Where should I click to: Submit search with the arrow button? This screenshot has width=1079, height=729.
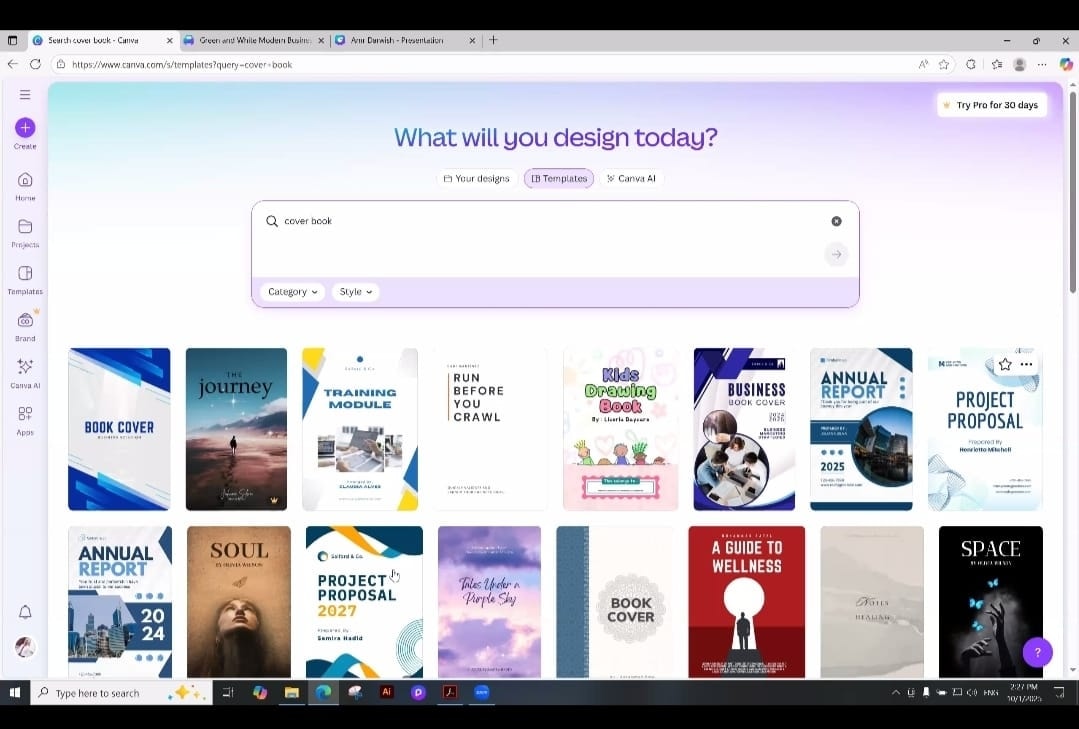(x=836, y=255)
